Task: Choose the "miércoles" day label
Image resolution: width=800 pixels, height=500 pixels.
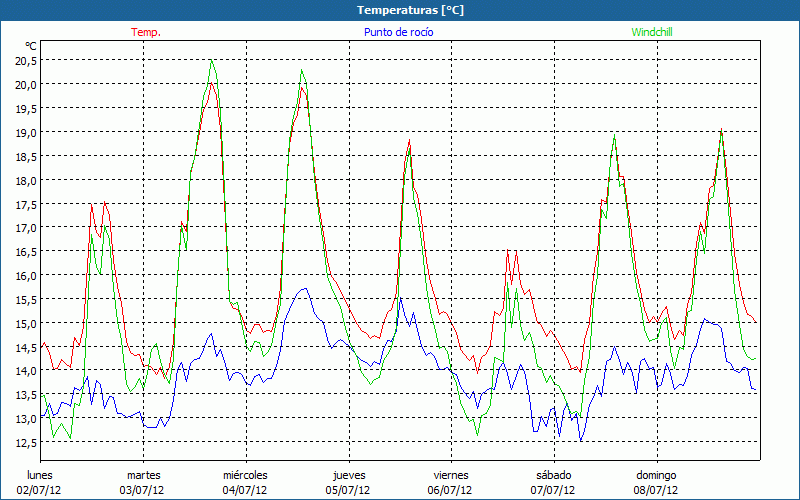Action: coord(245,475)
